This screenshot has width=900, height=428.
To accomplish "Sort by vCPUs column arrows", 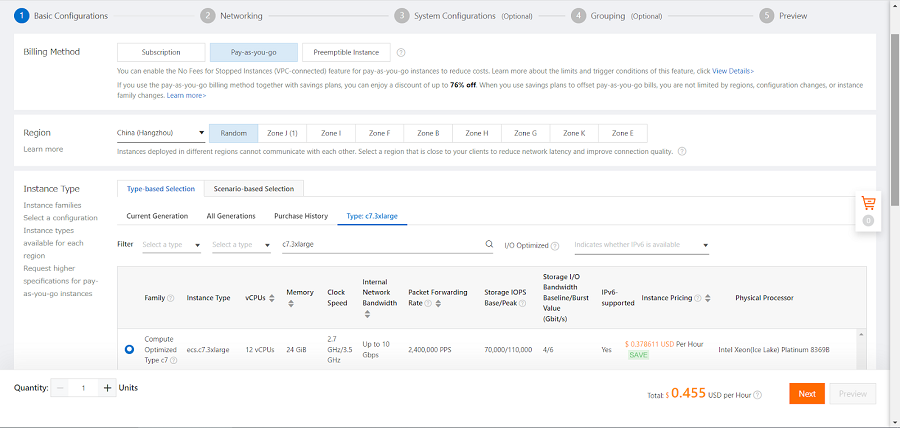I will coord(271,298).
